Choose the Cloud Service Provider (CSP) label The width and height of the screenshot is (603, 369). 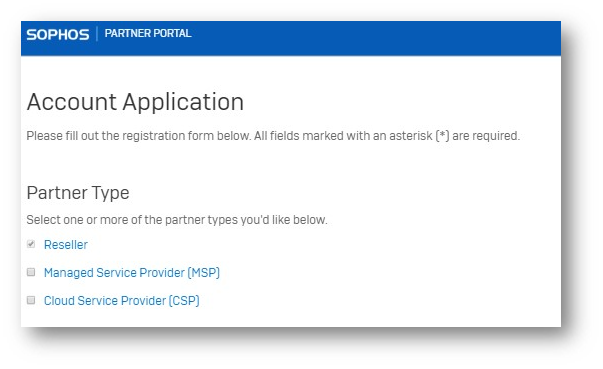pos(122,301)
